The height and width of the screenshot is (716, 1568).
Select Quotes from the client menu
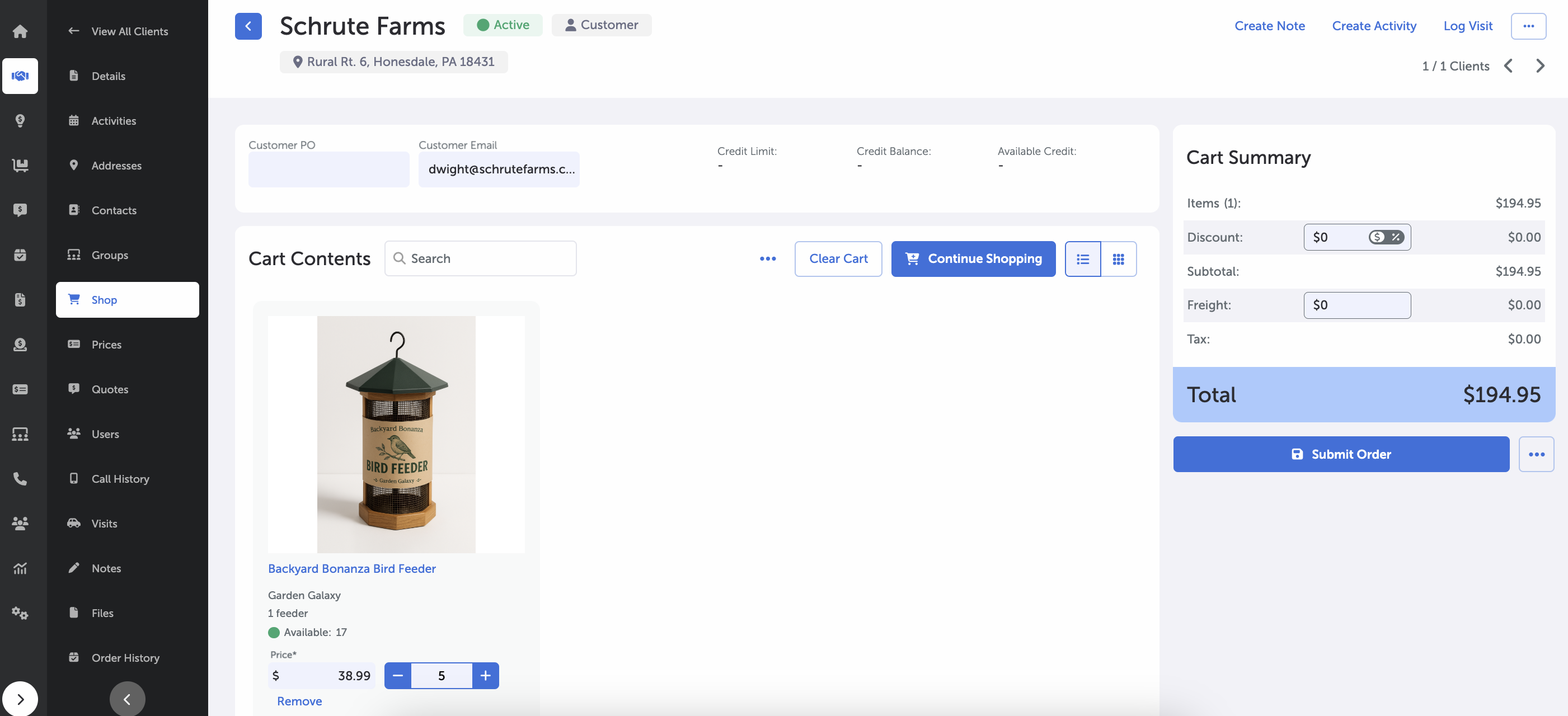110,389
